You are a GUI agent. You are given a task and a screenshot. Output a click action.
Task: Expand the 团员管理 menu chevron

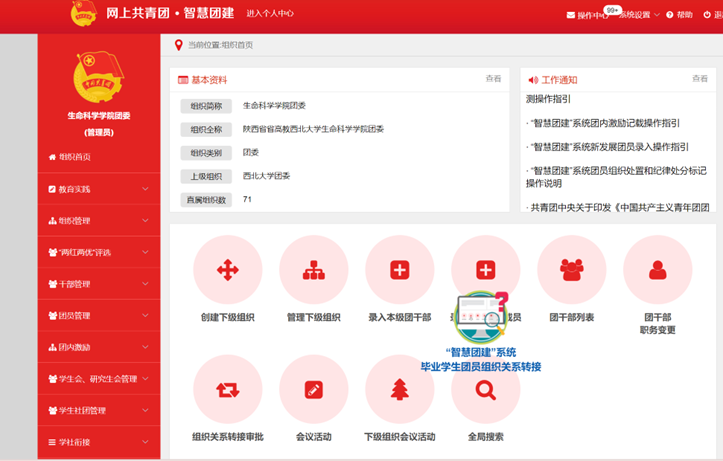[145, 316]
